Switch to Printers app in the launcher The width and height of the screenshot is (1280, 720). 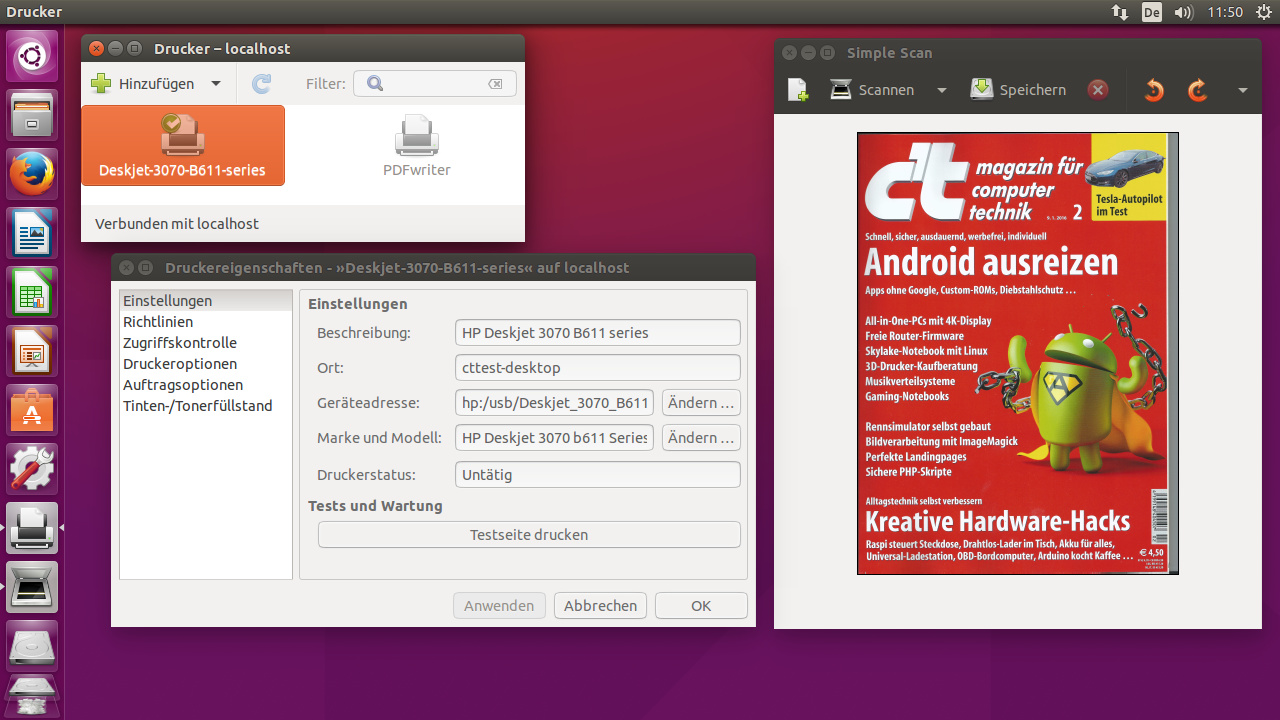[x=33, y=529]
